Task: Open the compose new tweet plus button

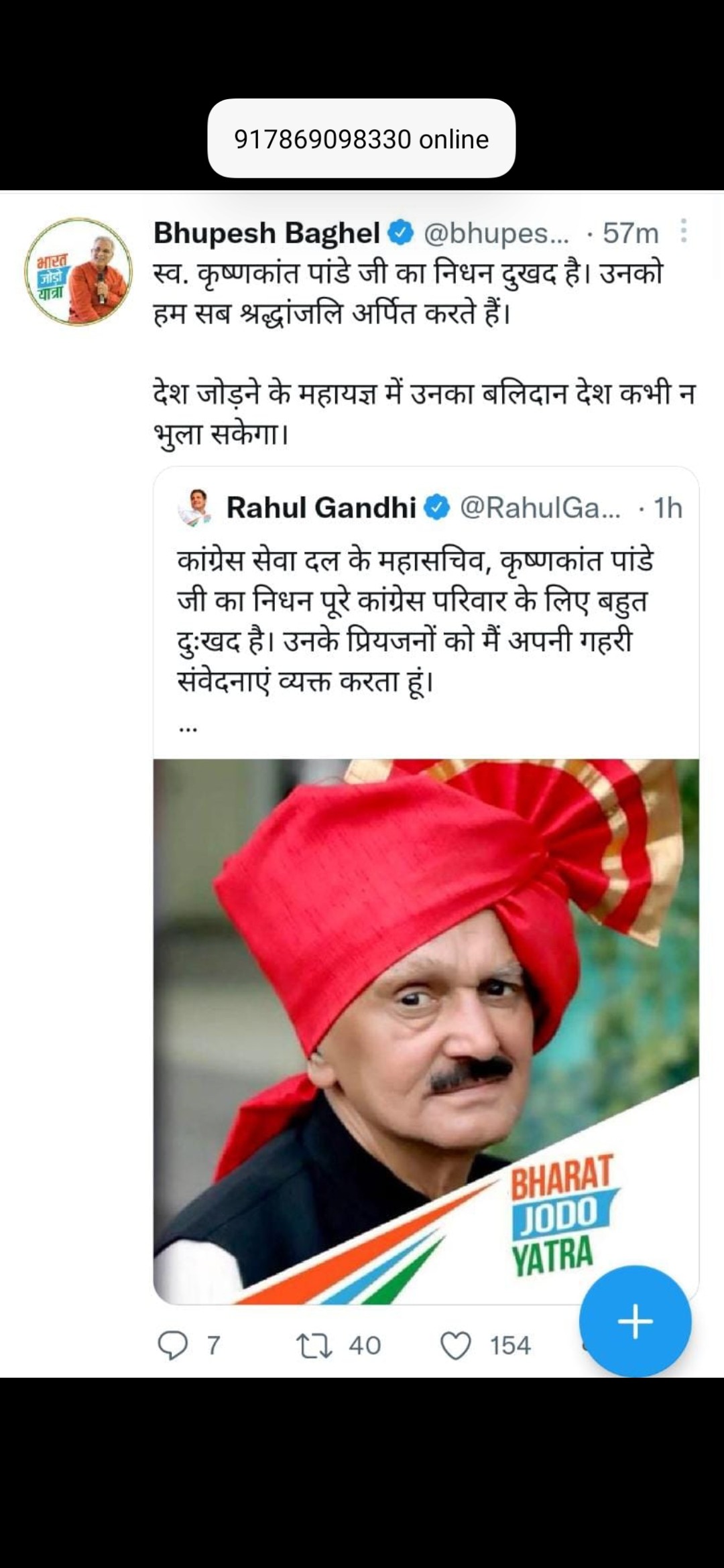Action: (x=635, y=1321)
